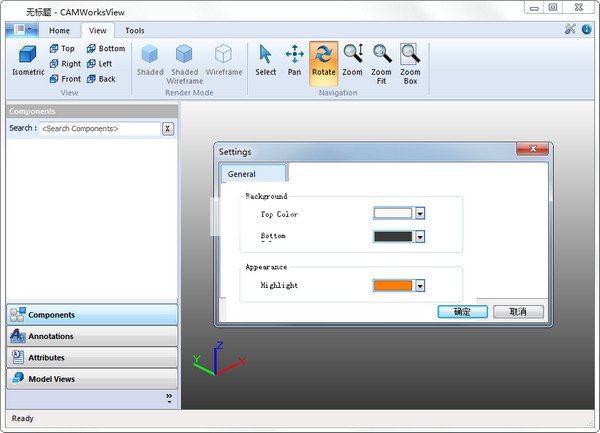
Task: Clear the search with the X button
Action: point(167,129)
